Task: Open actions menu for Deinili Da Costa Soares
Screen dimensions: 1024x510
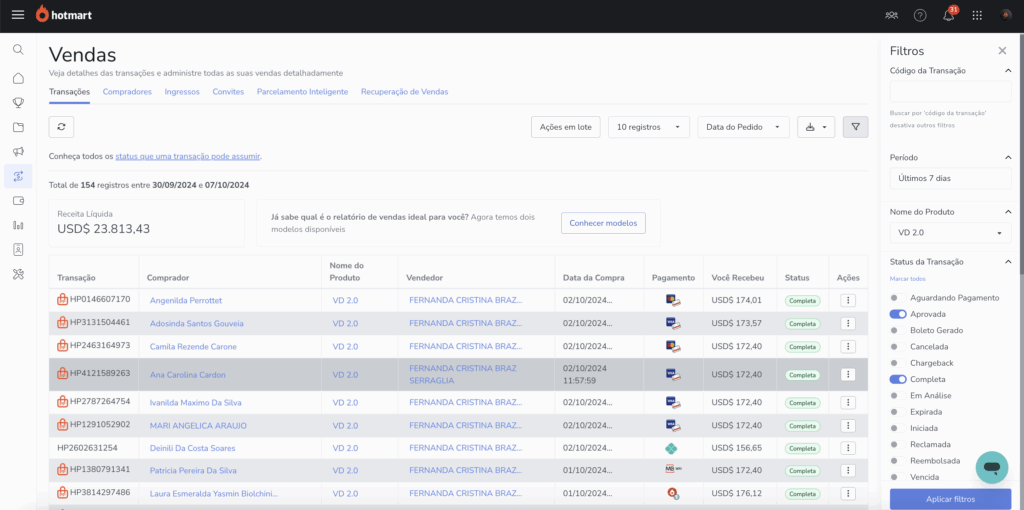Action: click(848, 448)
